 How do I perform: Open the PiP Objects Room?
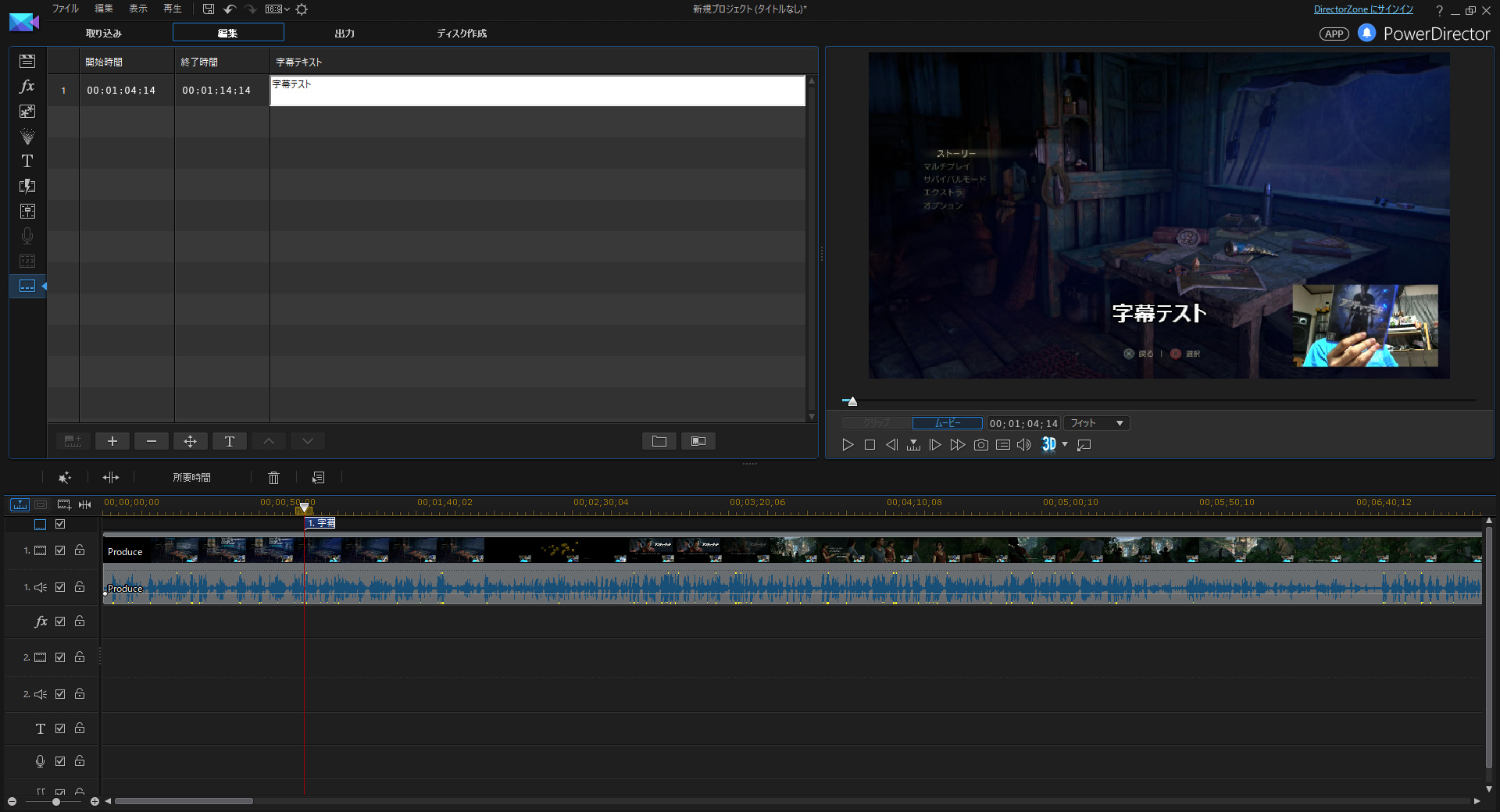(x=27, y=111)
